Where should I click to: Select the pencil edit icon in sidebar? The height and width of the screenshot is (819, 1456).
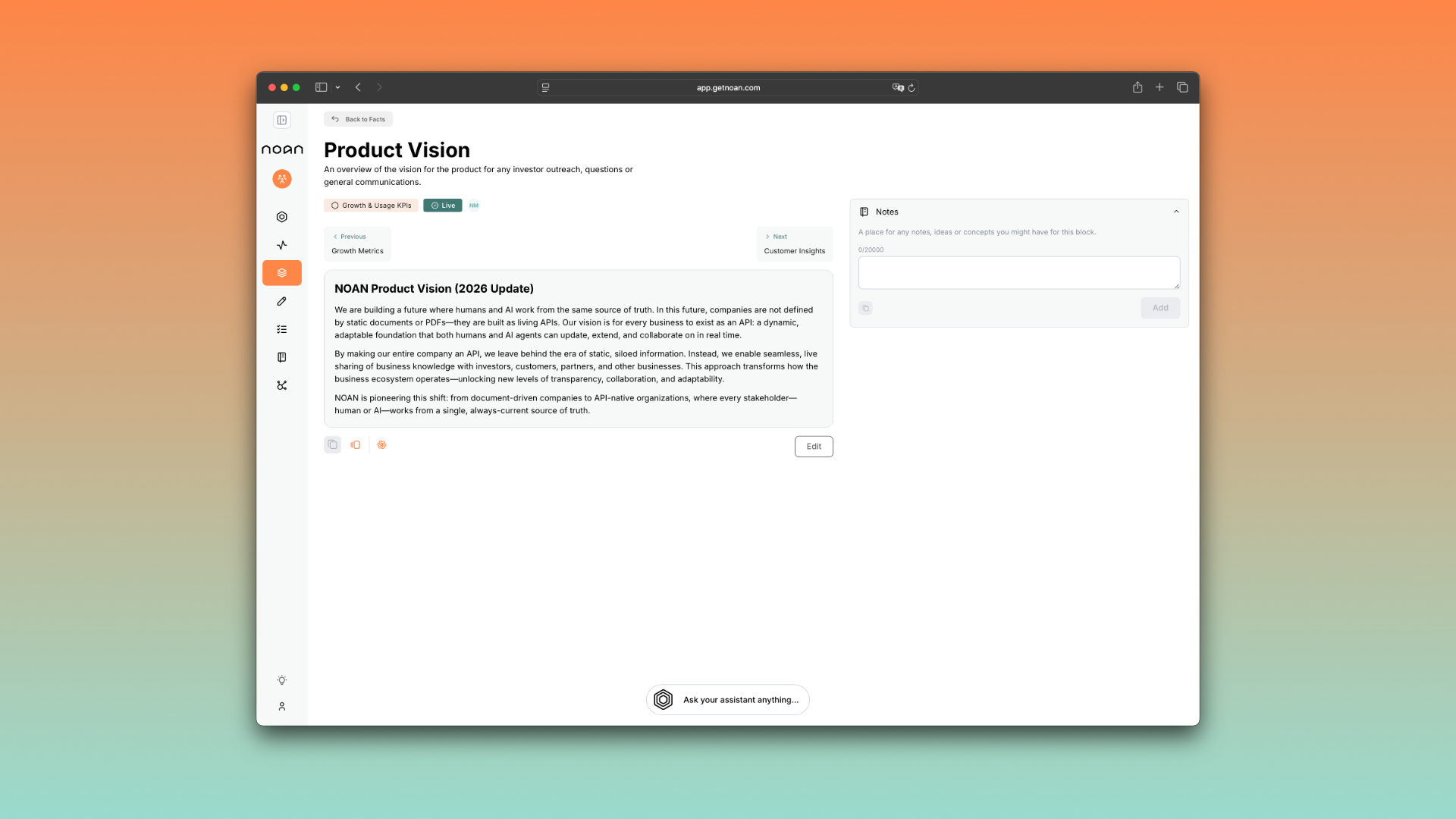(282, 301)
